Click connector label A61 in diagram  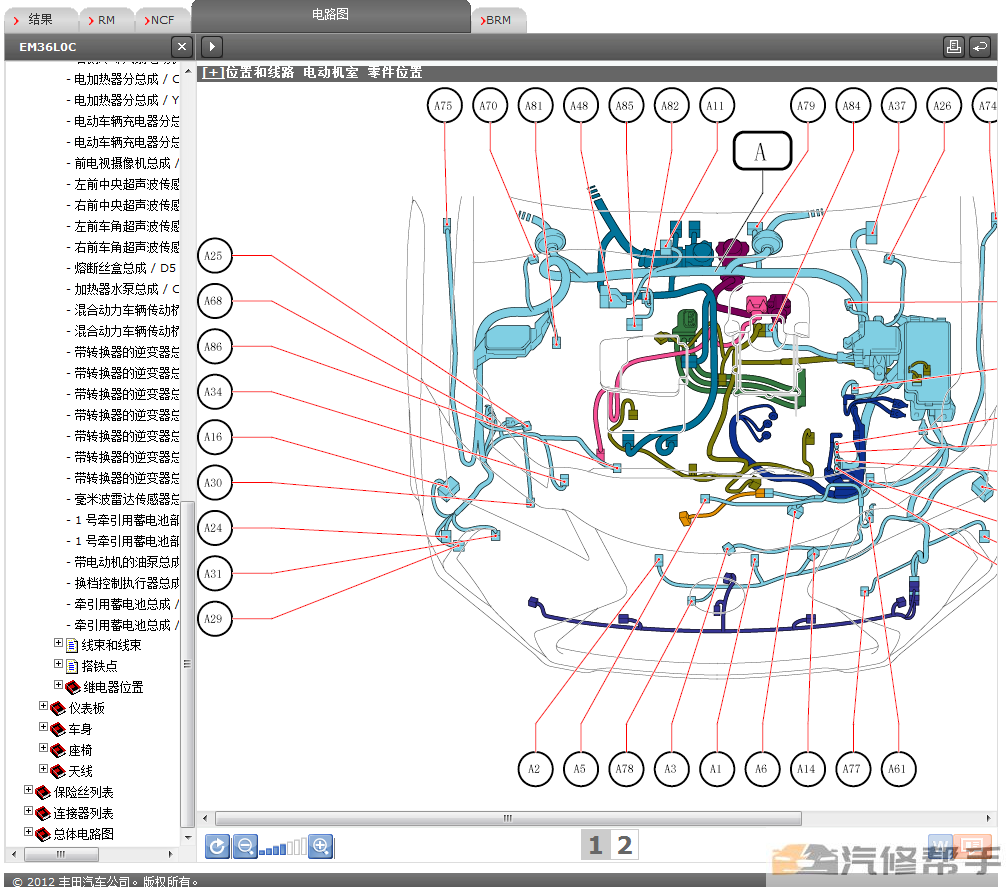898,768
